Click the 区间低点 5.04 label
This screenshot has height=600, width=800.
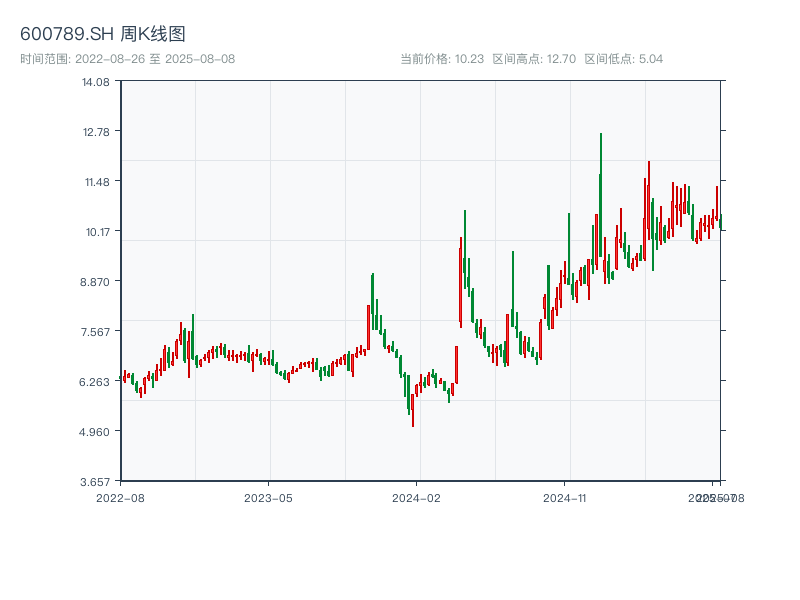tap(624, 59)
